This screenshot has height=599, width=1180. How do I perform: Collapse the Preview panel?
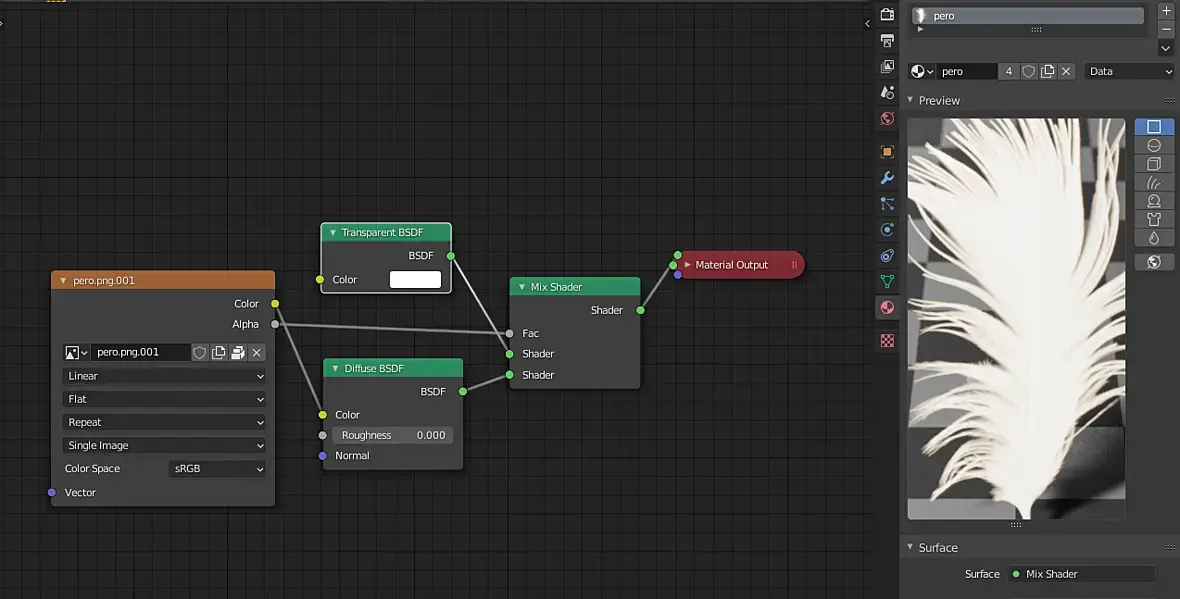coord(910,100)
